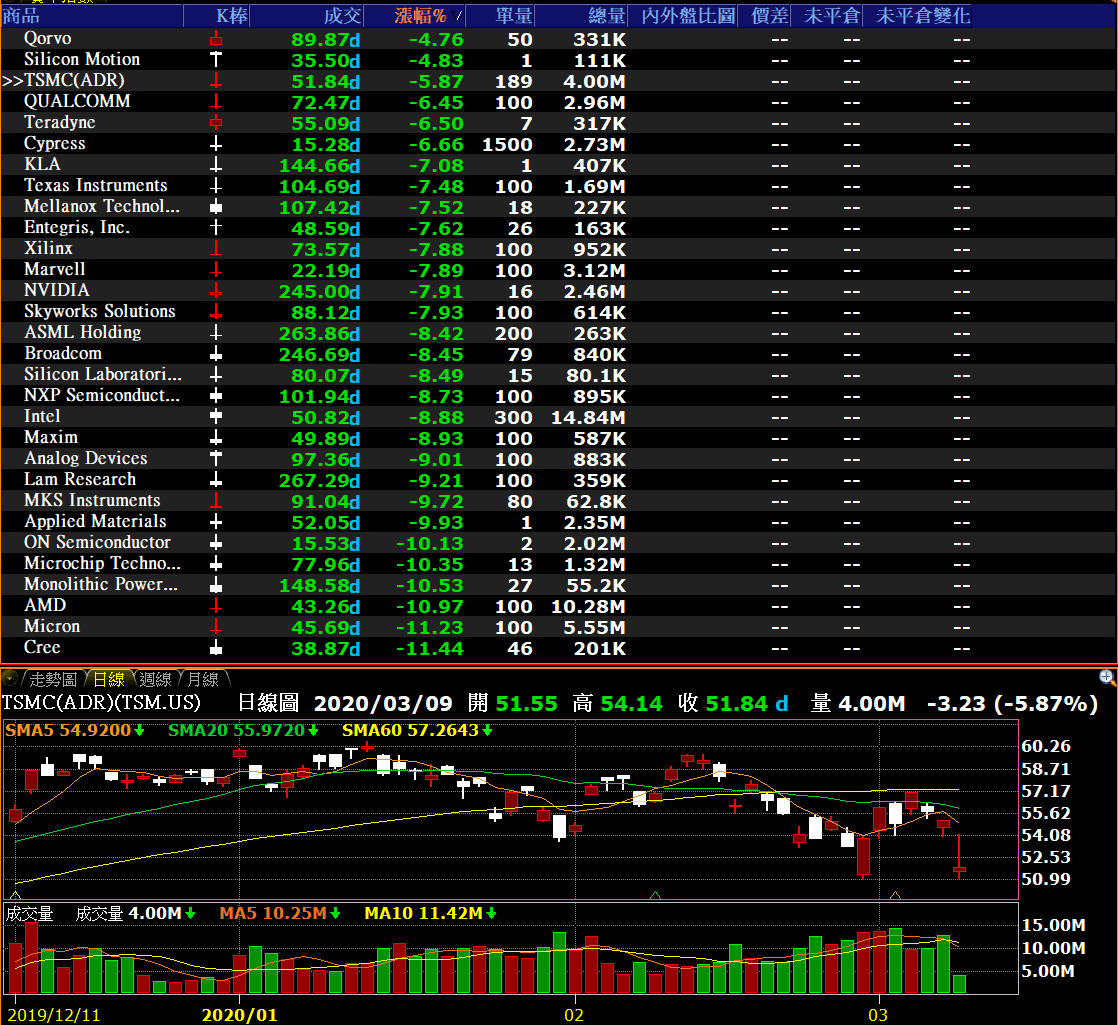The width and height of the screenshot is (1118, 1025).
Task: Click the Texas Instruments candlestick icon
Action: pos(216,186)
